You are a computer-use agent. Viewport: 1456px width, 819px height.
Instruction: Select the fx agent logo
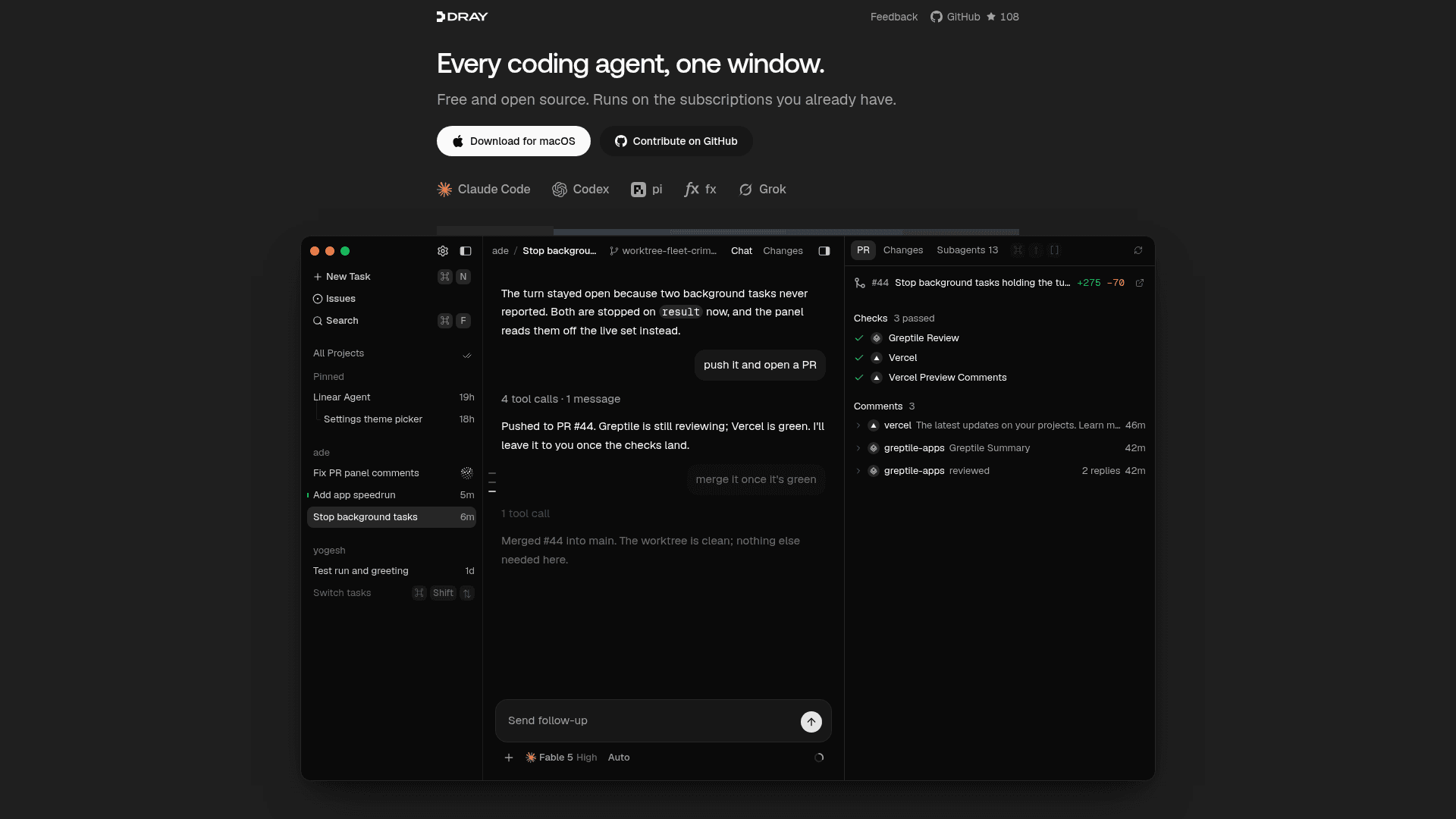pyautogui.click(x=692, y=190)
